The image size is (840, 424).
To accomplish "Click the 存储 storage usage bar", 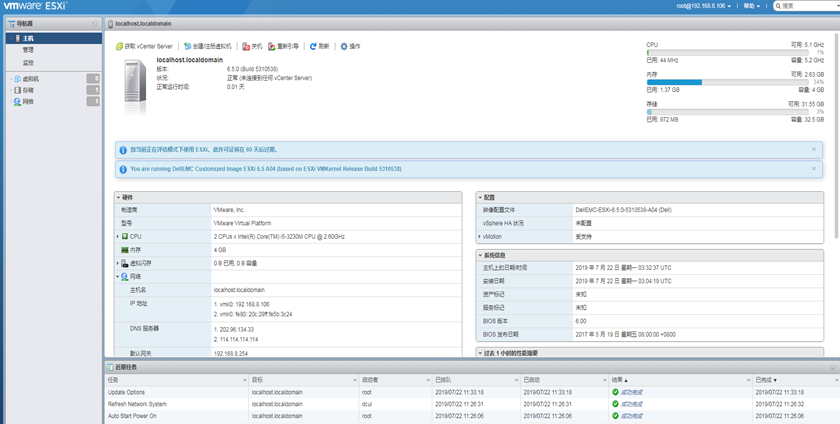I will pyautogui.click(x=728, y=111).
